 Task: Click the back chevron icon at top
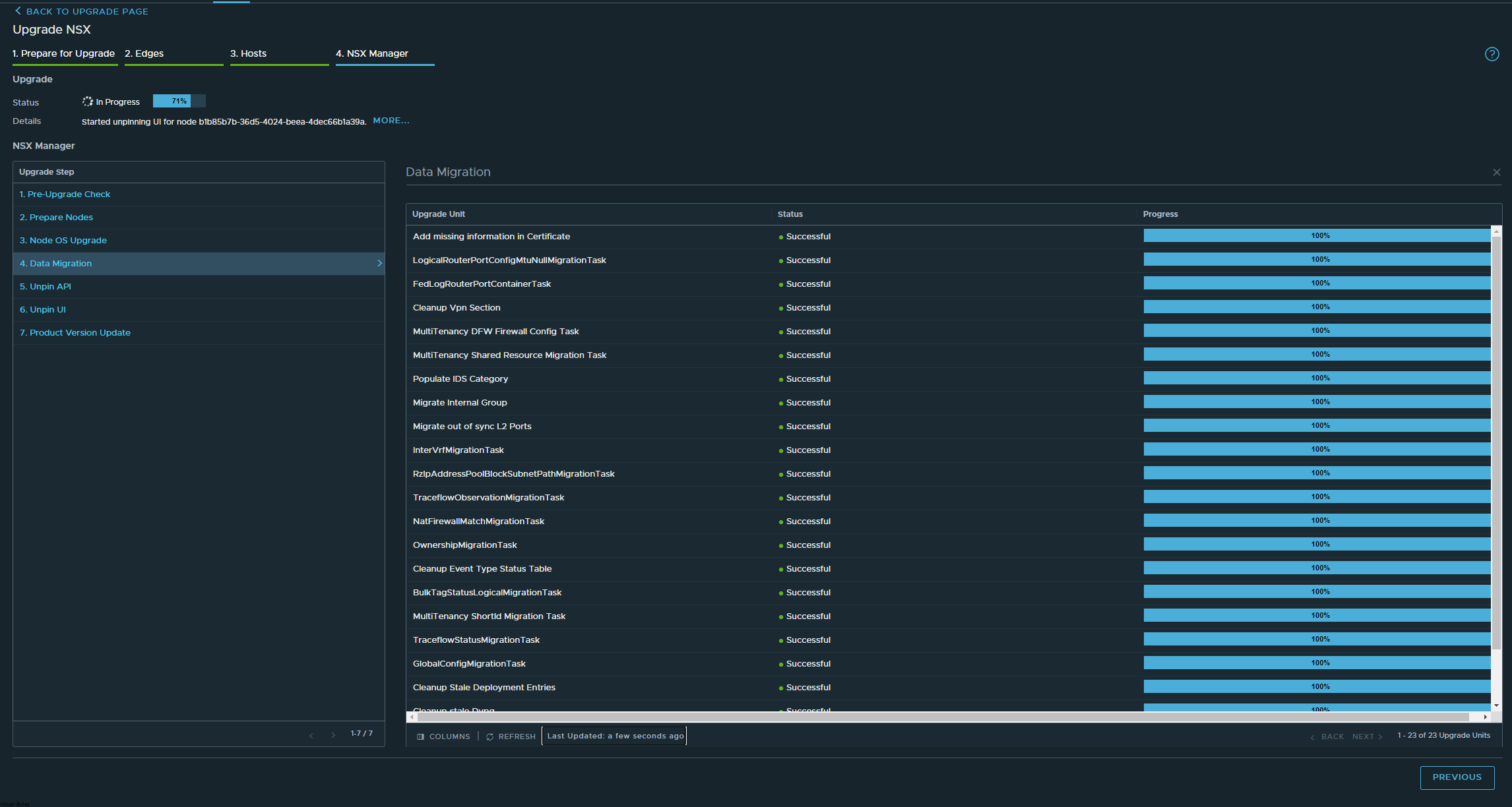[18, 11]
